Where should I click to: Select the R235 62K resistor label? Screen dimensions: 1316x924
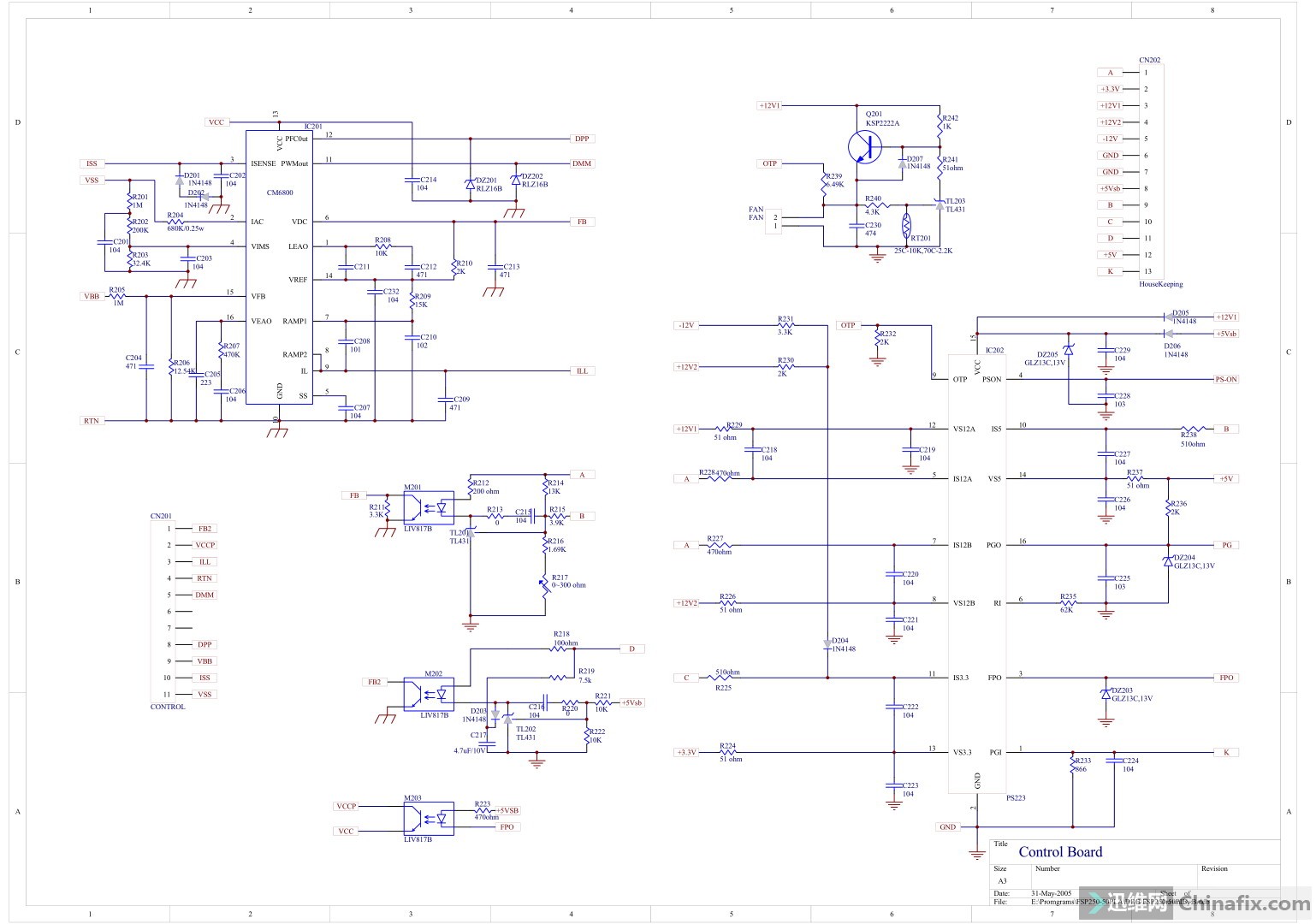[1068, 603]
